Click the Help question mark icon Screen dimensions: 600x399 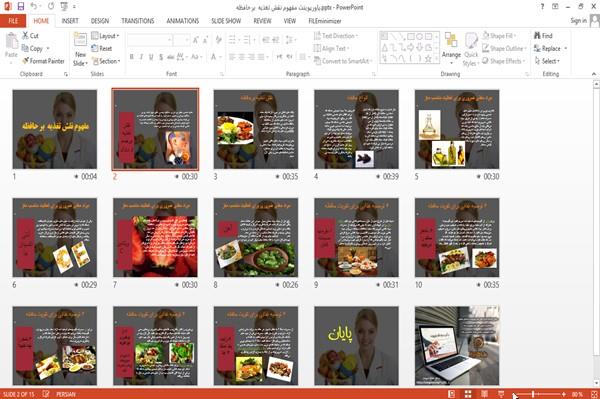tap(542, 7)
